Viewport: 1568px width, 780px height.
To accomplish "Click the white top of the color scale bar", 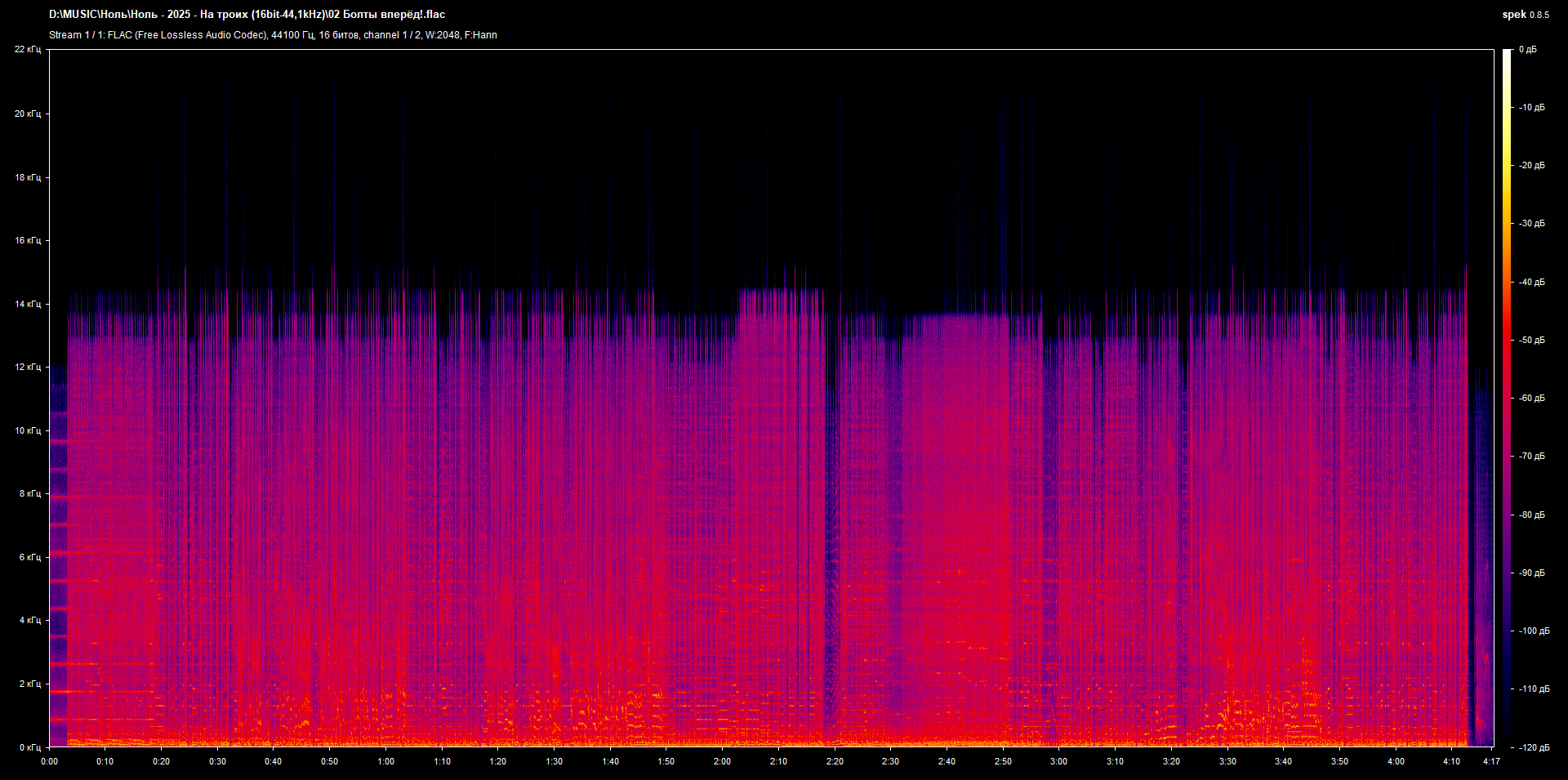I will [1507, 54].
